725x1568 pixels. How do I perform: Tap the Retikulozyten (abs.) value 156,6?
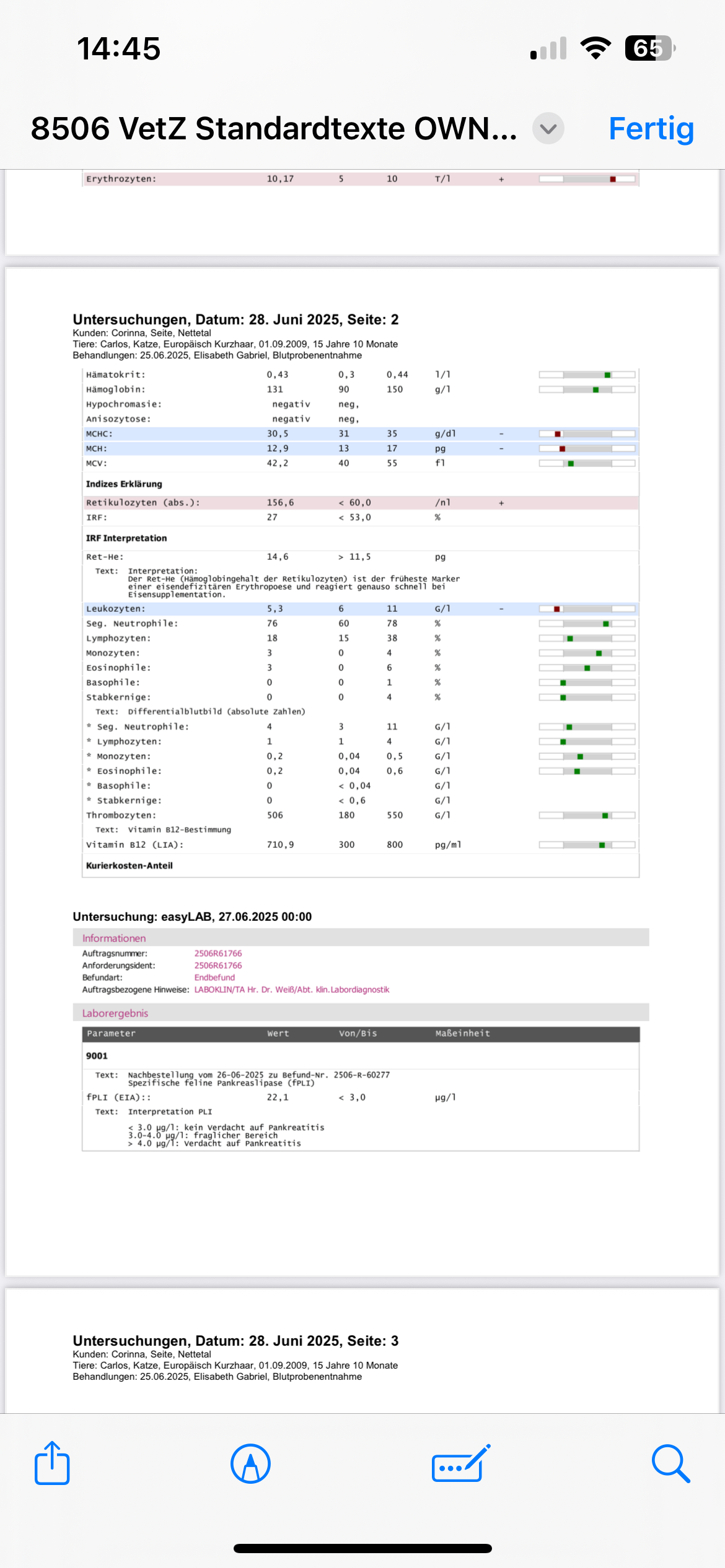coord(280,503)
